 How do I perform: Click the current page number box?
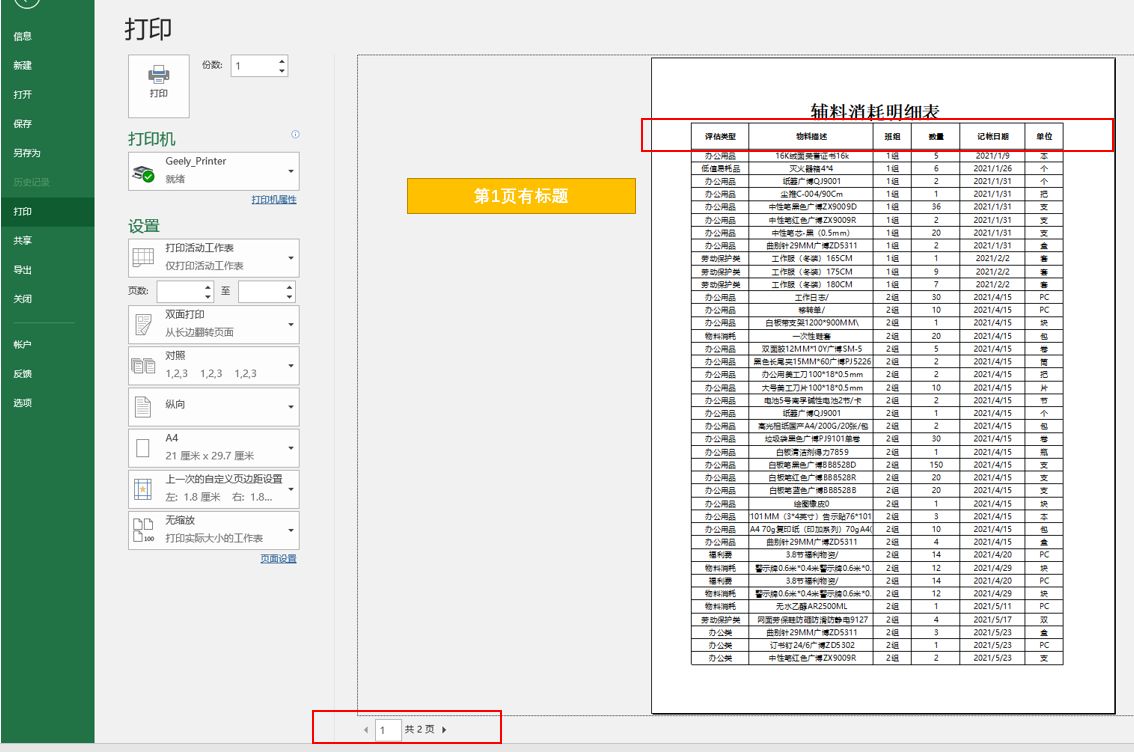click(x=388, y=730)
